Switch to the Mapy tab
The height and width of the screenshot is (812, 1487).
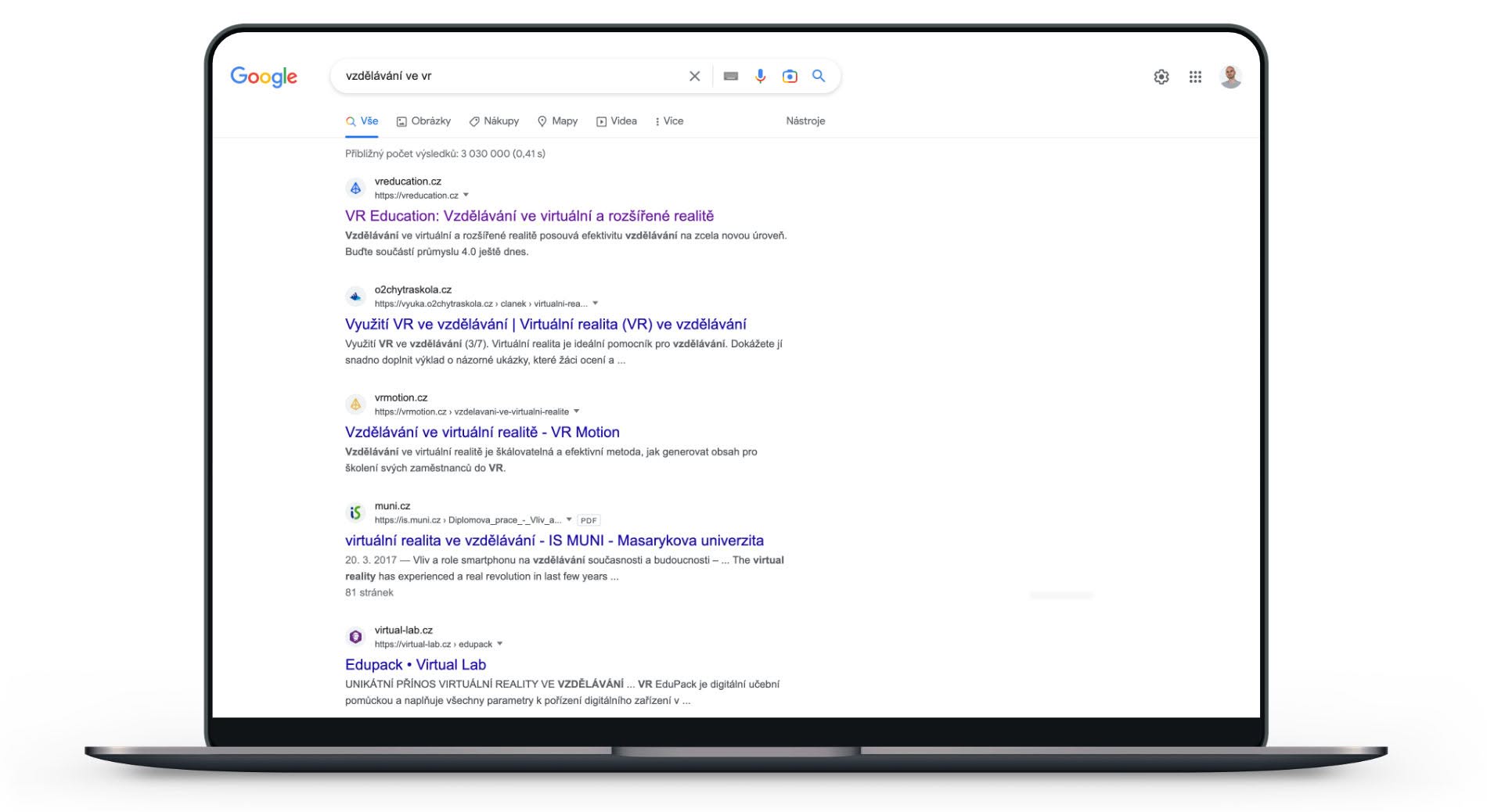(x=557, y=121)
